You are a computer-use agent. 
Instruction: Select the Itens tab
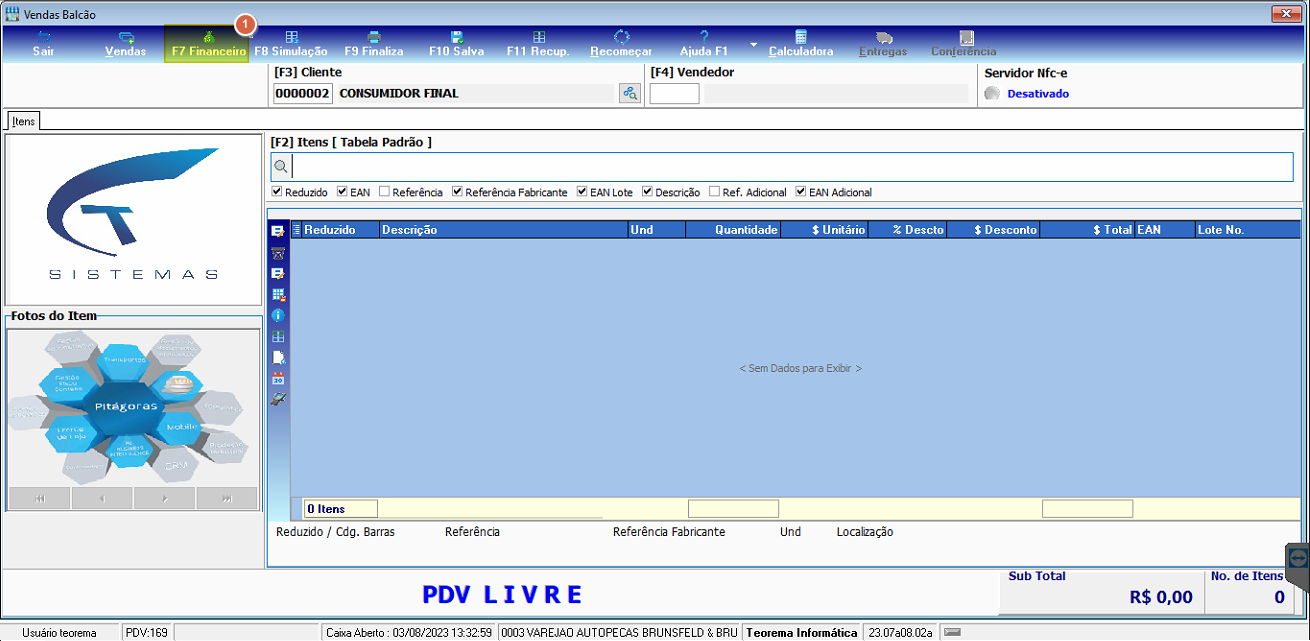tap(24, 121)
